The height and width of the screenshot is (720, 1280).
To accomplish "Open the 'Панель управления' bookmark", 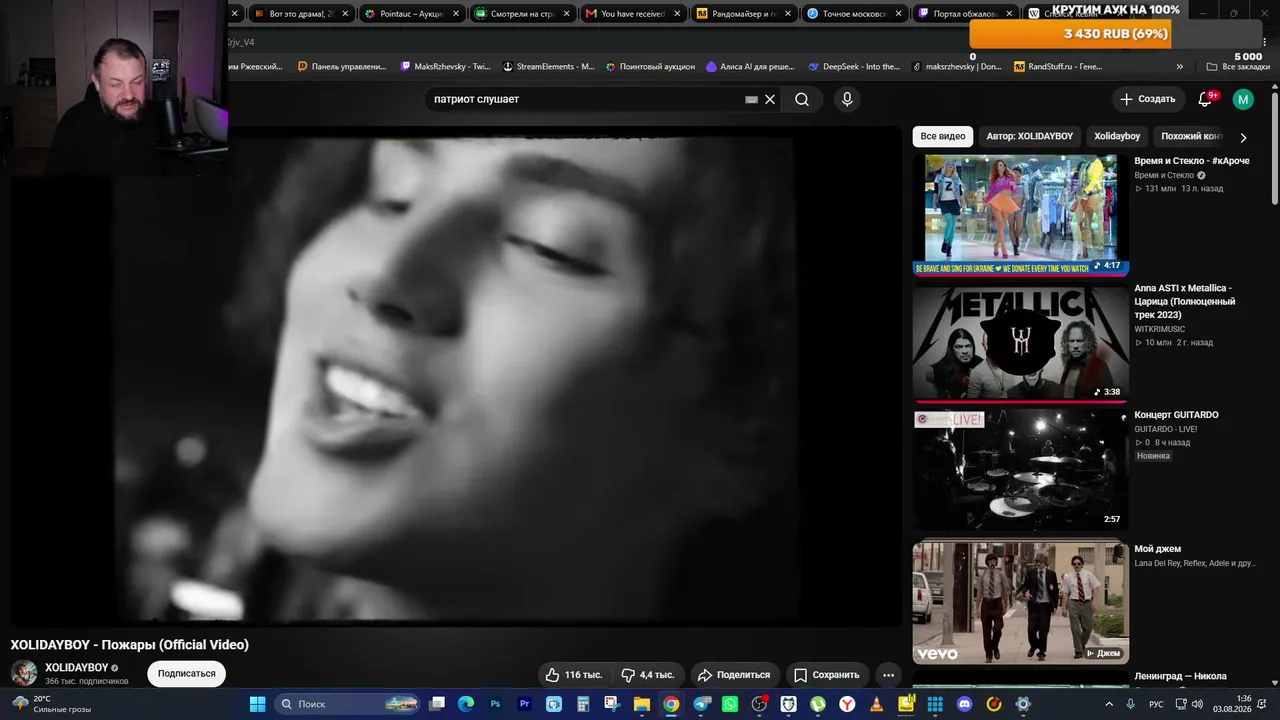I will pyautogui.click(x=342, y=67).
